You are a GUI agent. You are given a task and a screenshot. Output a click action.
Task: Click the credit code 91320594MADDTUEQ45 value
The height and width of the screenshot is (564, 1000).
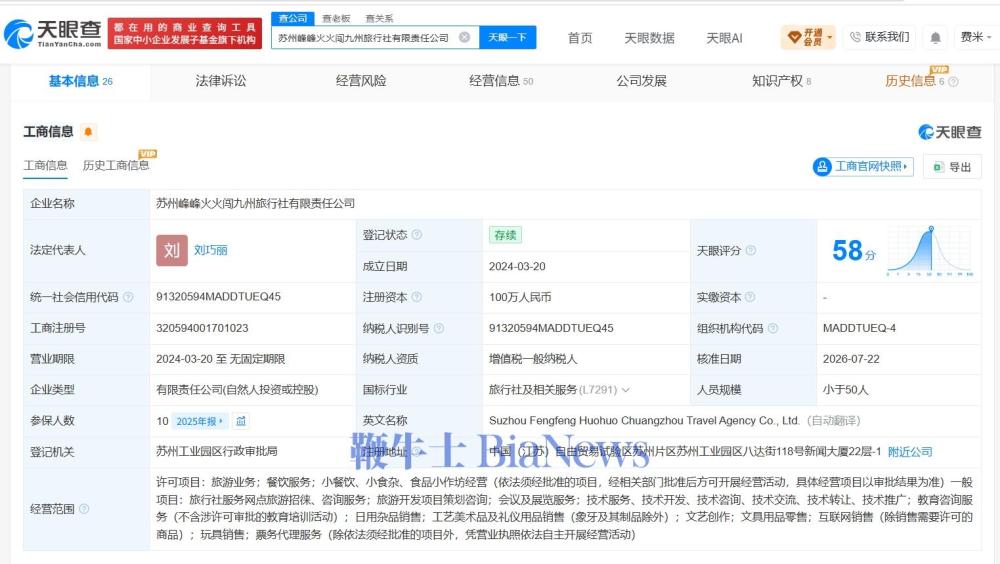point(218,297)
